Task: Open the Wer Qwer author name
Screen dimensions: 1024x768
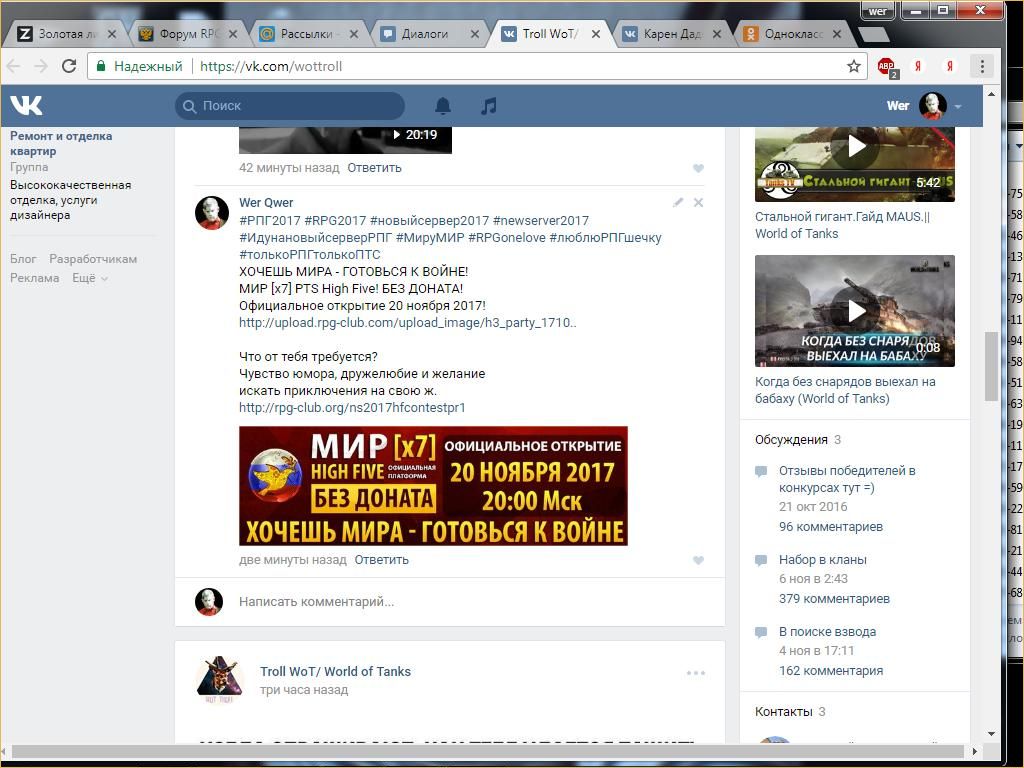Action: (x=266, y=202)
